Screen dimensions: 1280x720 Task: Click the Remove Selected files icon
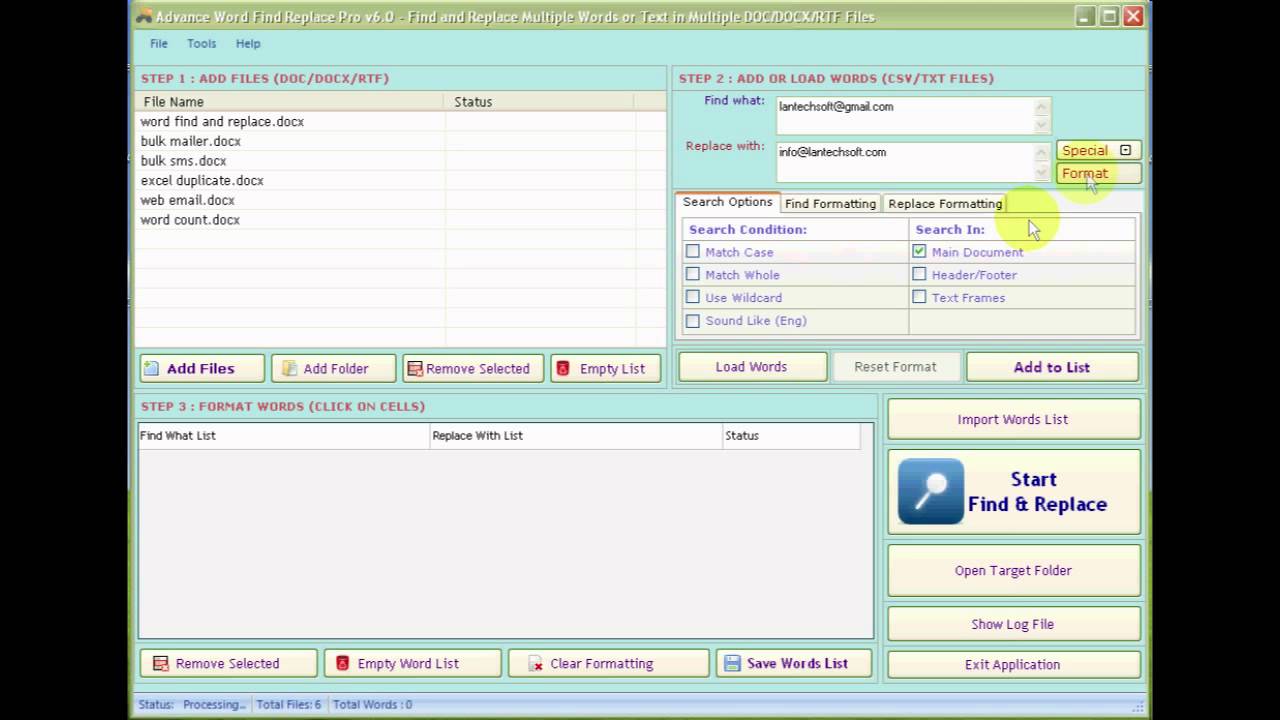(415, 368)
